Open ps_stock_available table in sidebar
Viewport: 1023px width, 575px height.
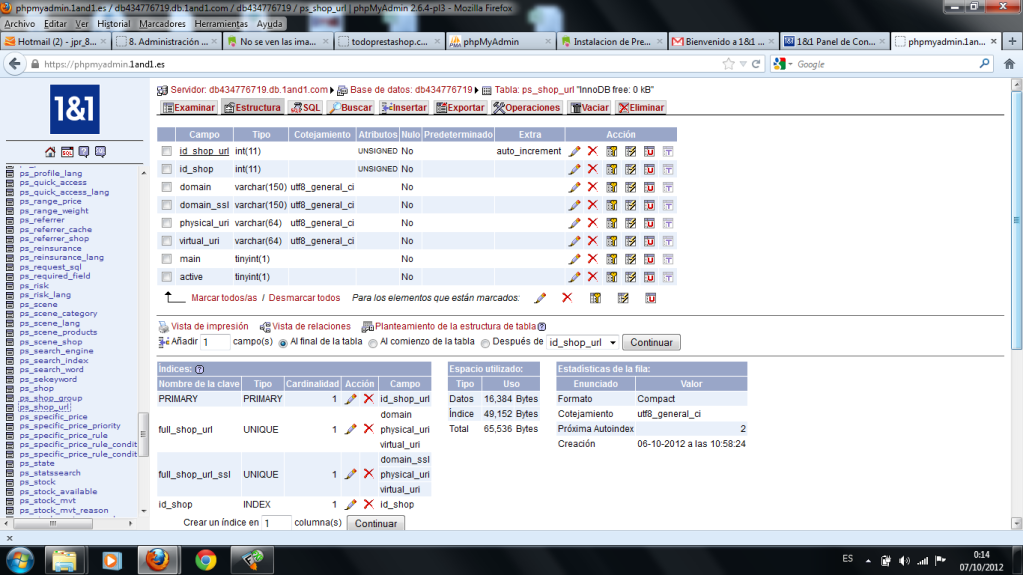[x=58, y=491]
